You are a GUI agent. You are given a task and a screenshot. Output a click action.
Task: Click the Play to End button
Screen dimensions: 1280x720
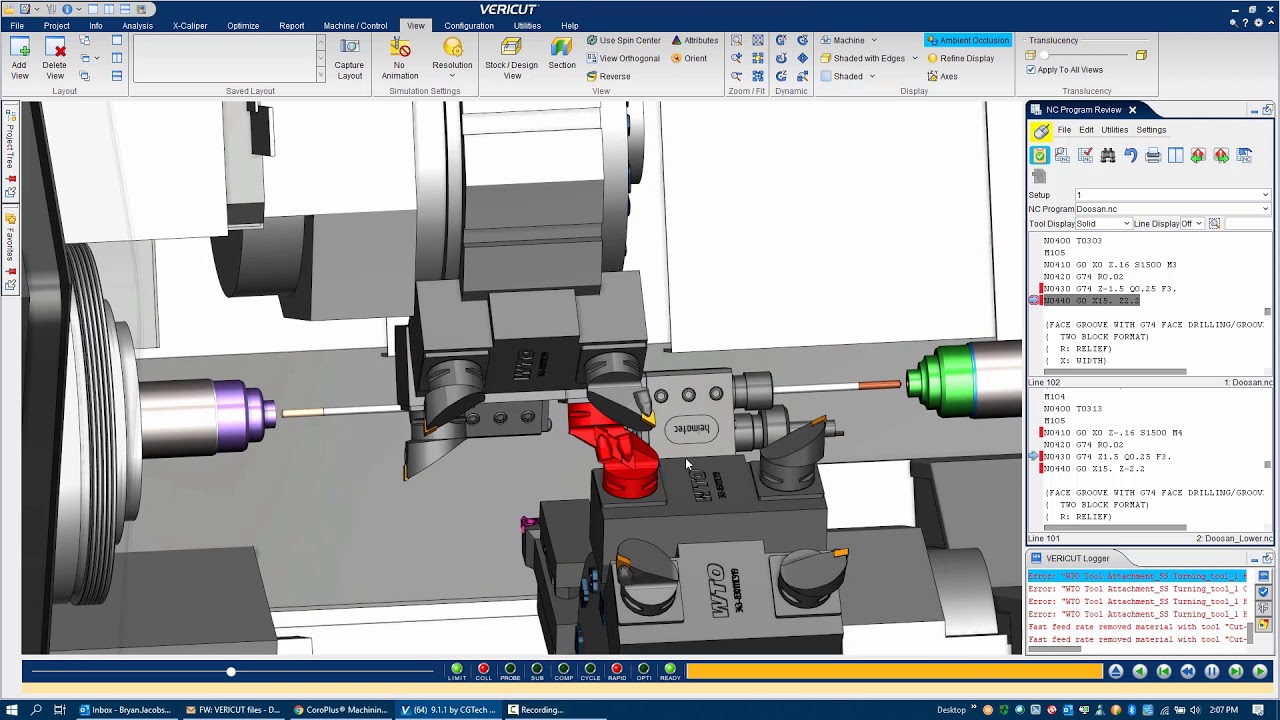pos(1260,672)
